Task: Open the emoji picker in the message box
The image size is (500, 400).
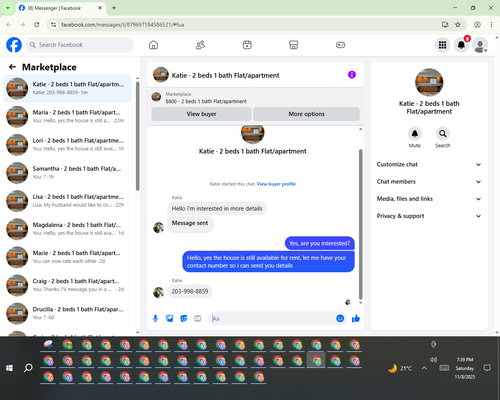Action: click(340, 318)
